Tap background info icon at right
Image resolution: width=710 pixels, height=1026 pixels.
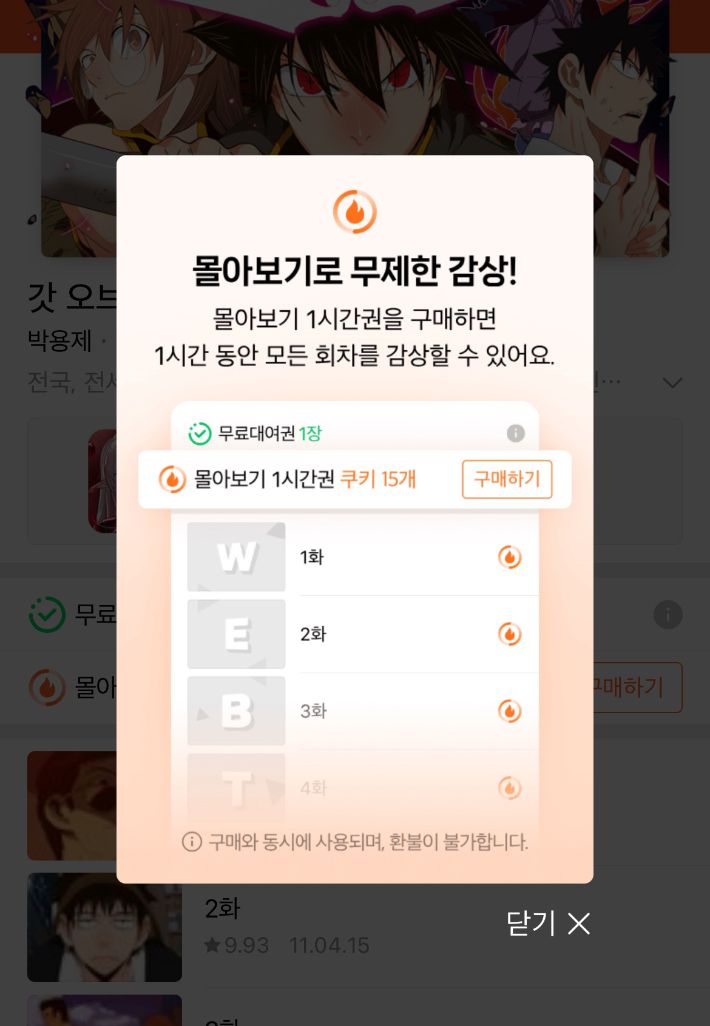[668, 614]
